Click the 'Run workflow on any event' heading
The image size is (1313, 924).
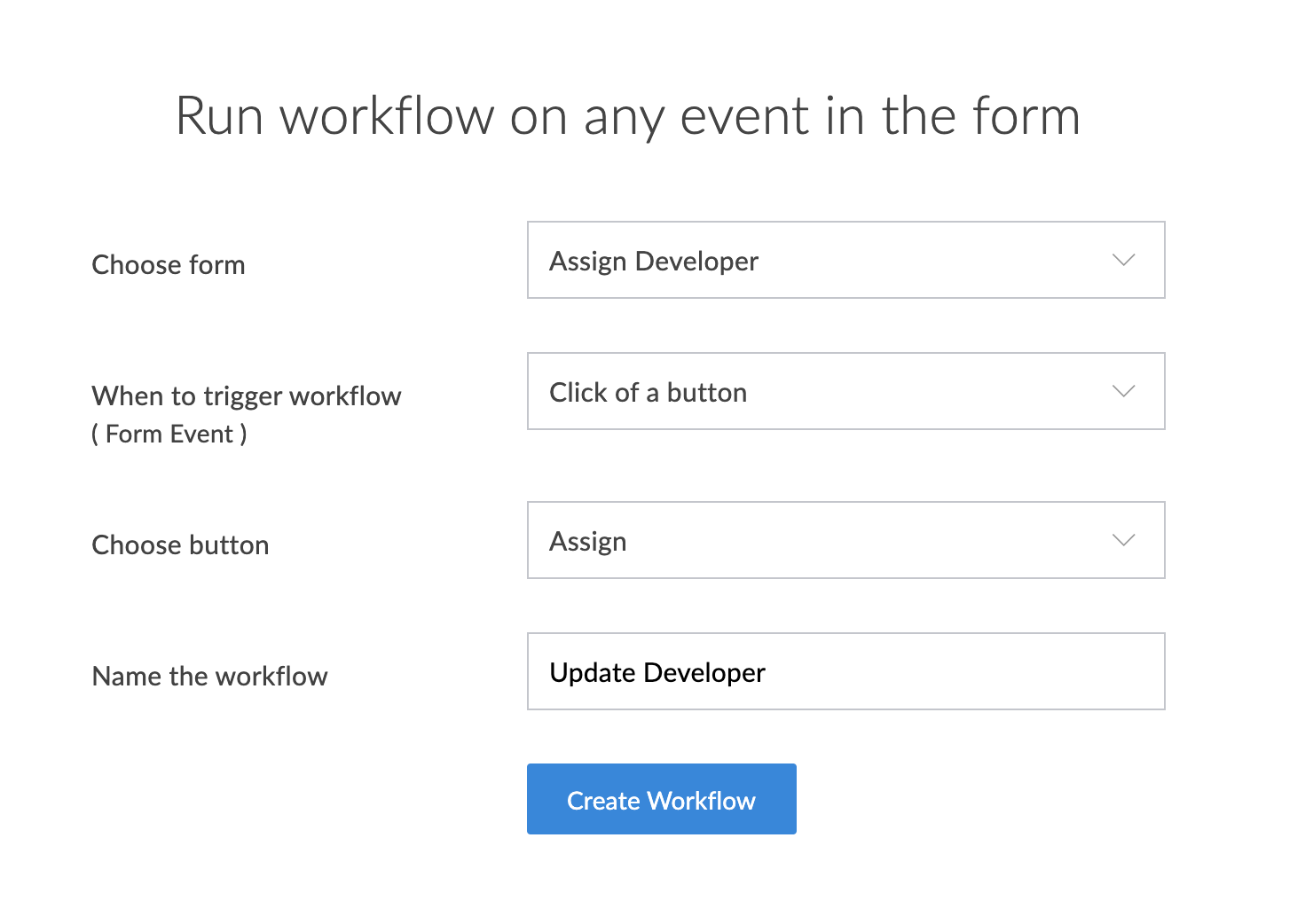627,116
